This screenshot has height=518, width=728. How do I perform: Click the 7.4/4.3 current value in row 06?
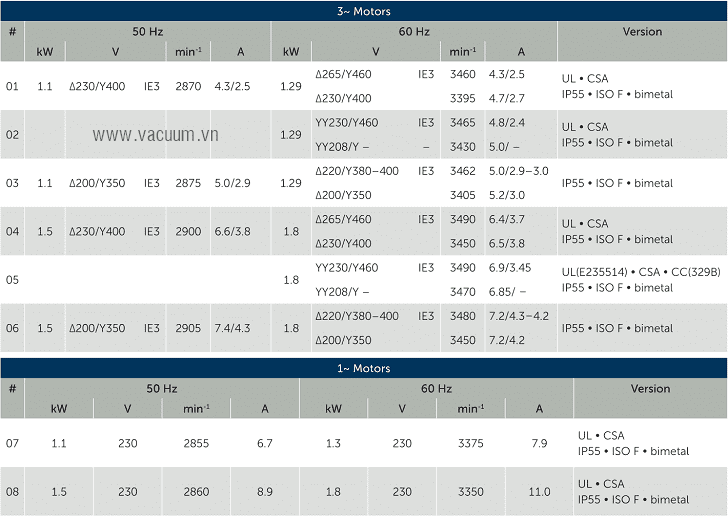pos(232,328)
